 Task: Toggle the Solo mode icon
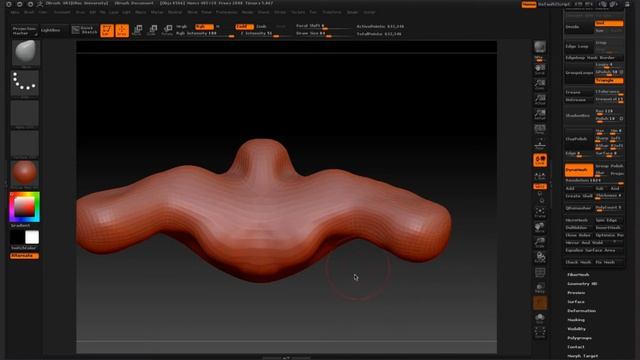tap(540, 318)
